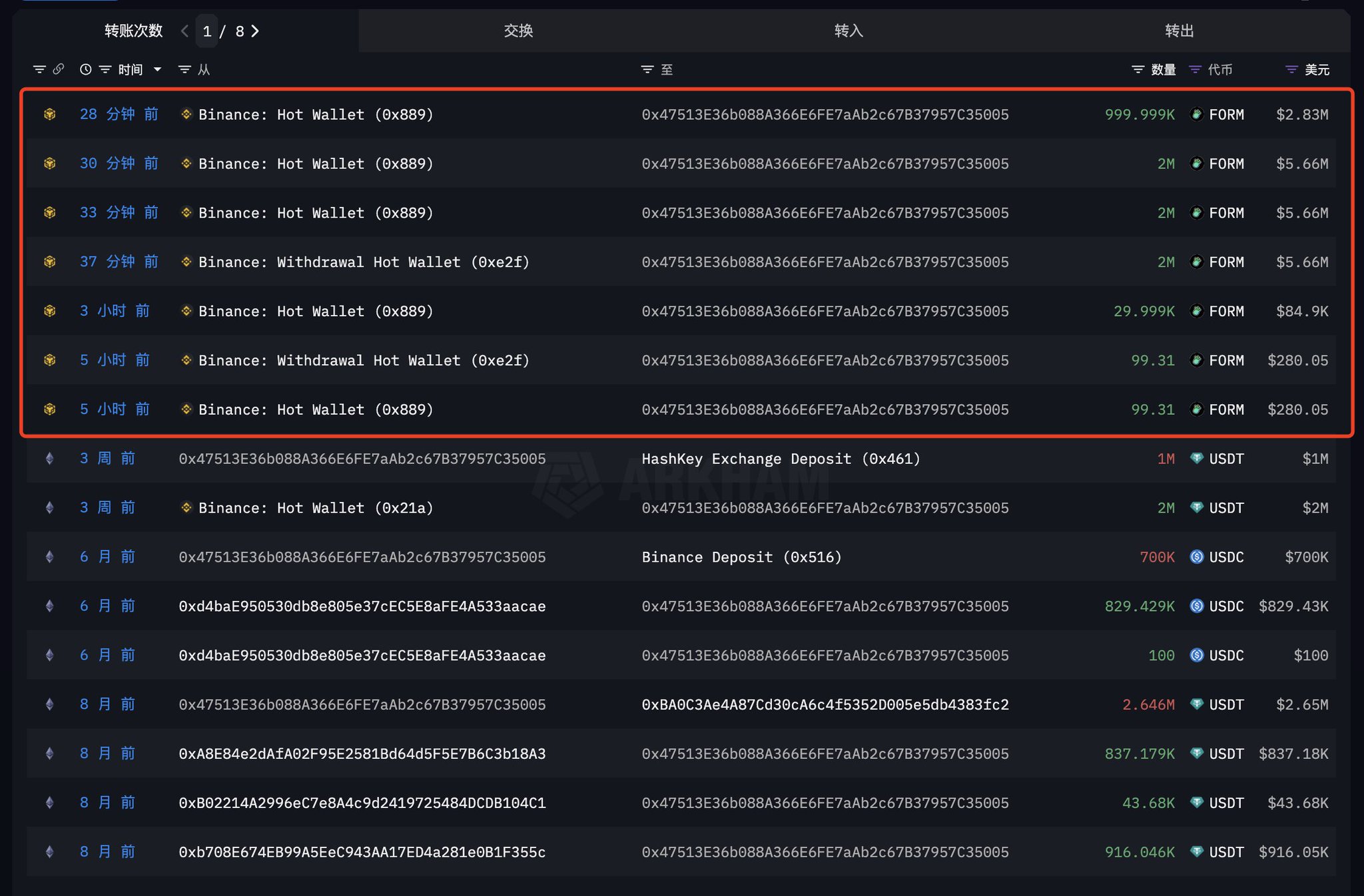The image size is (1364, 896).
Task: Switch to the 转出 tab
Action: (x=1180, y=31)
